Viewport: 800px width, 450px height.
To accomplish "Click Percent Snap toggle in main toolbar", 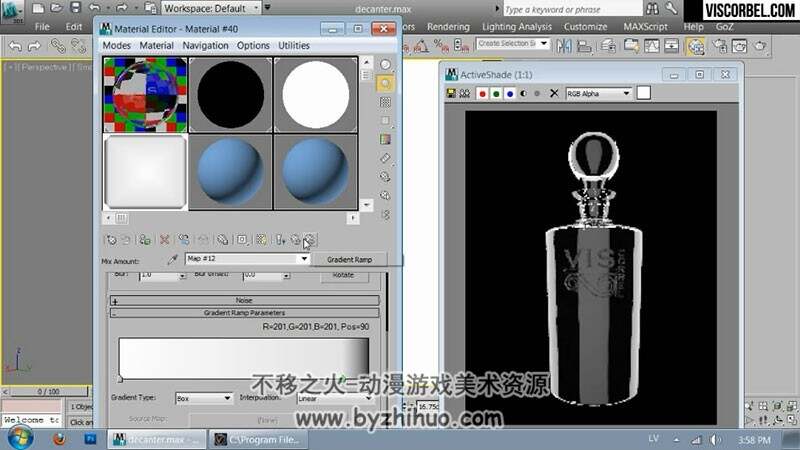I will 441,46.
